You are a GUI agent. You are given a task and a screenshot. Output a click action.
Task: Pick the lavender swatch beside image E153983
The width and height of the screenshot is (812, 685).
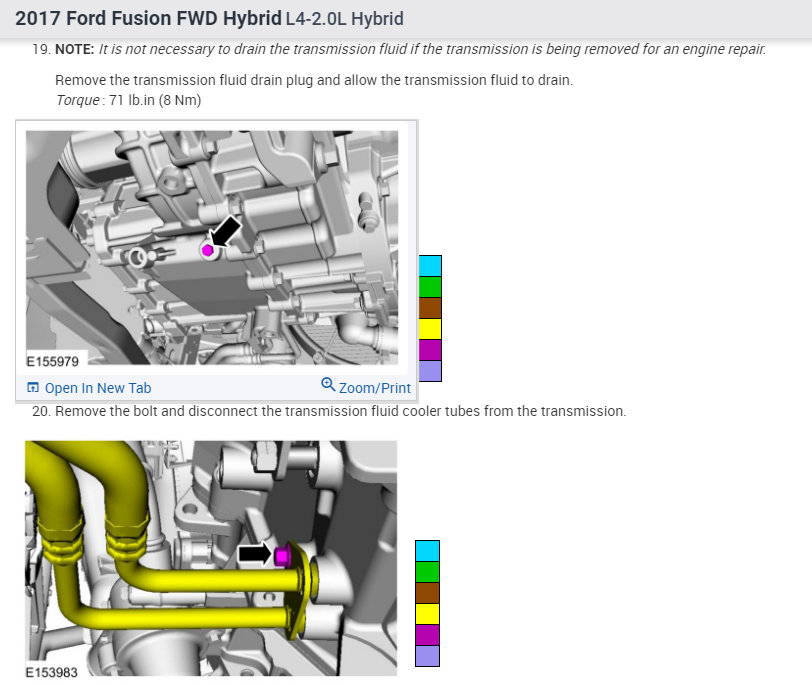pos(427,656)
